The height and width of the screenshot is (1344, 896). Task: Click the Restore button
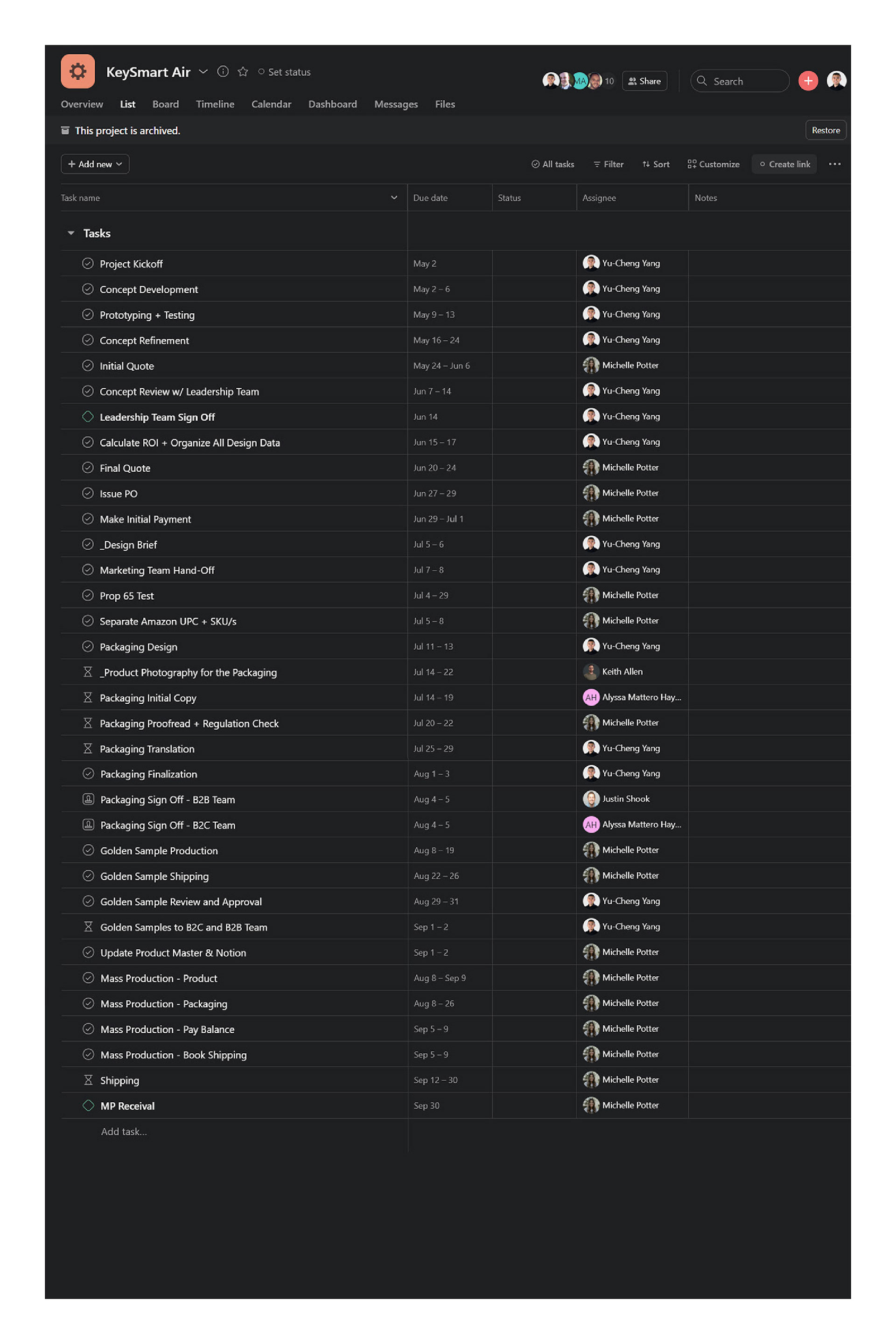(x=826, y=130)
